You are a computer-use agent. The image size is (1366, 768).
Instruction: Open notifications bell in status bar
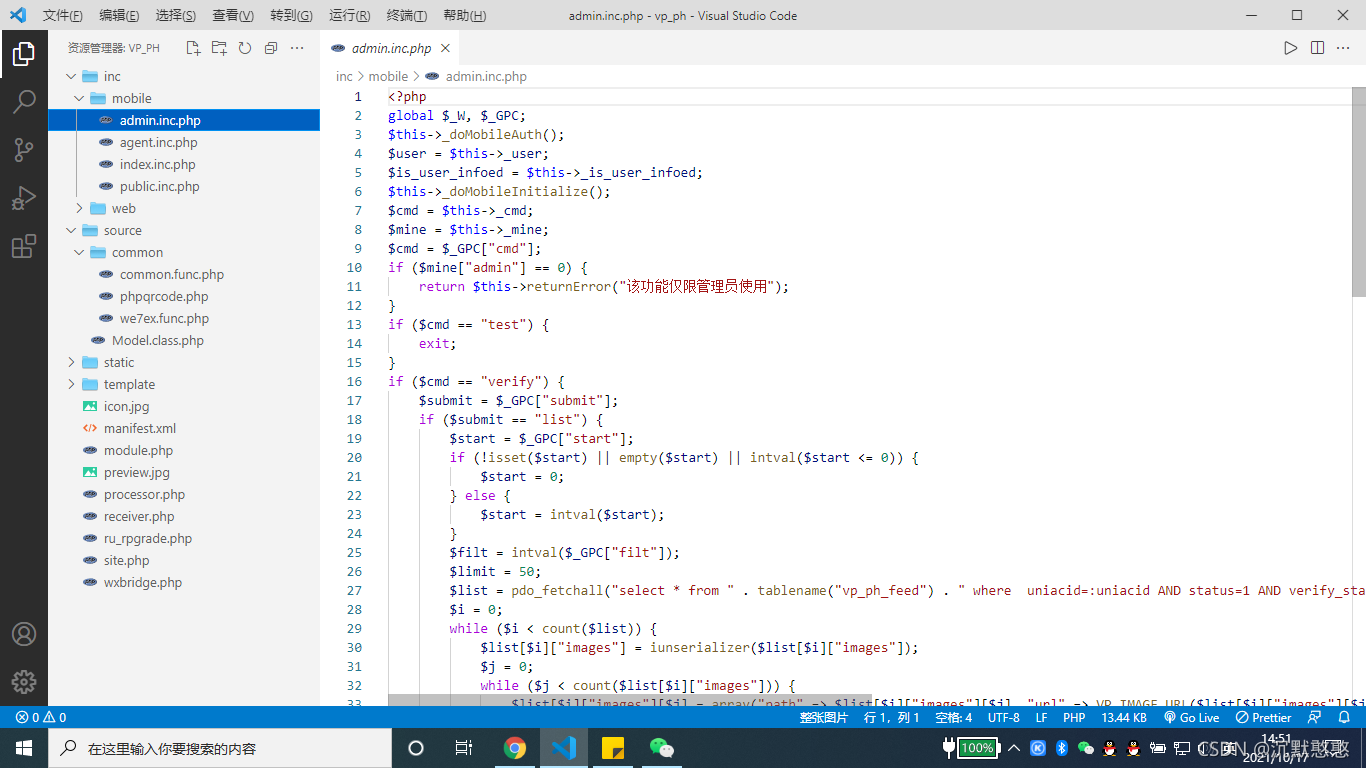coord(1344,718)
